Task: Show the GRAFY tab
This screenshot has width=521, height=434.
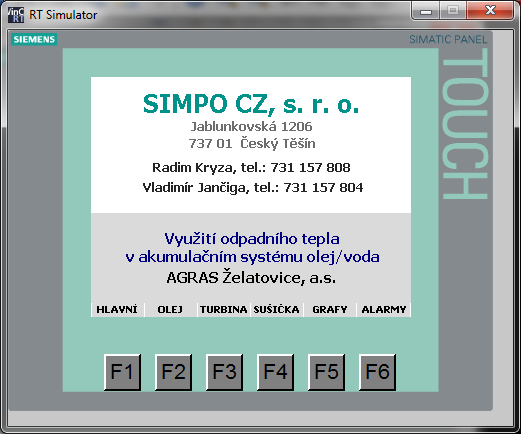Action: [330, 310]
